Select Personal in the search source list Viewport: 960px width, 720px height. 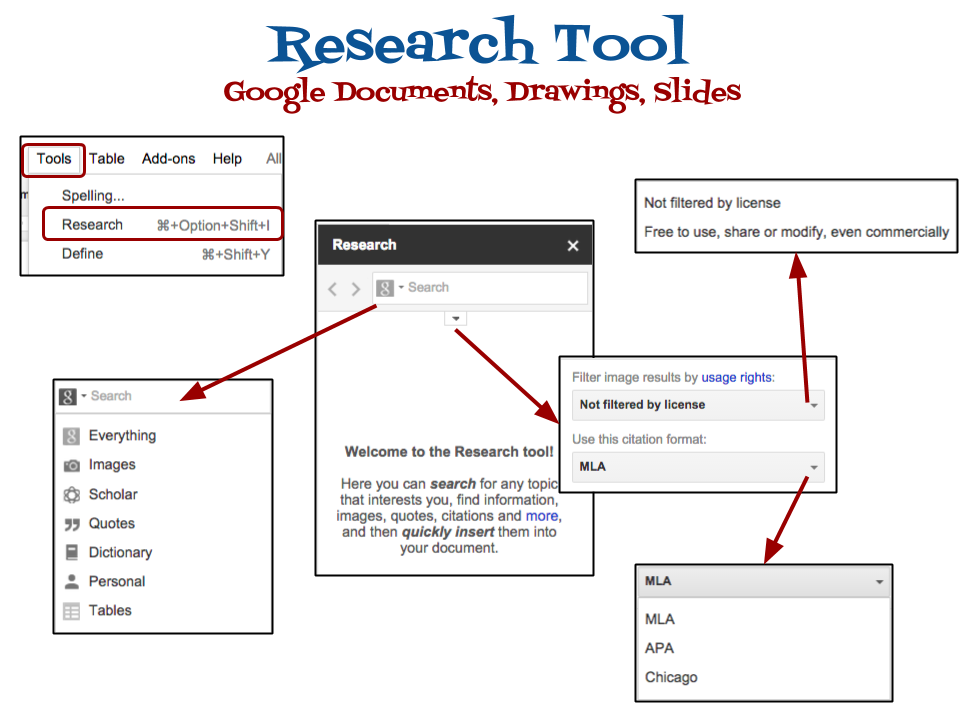pos(116,581)
